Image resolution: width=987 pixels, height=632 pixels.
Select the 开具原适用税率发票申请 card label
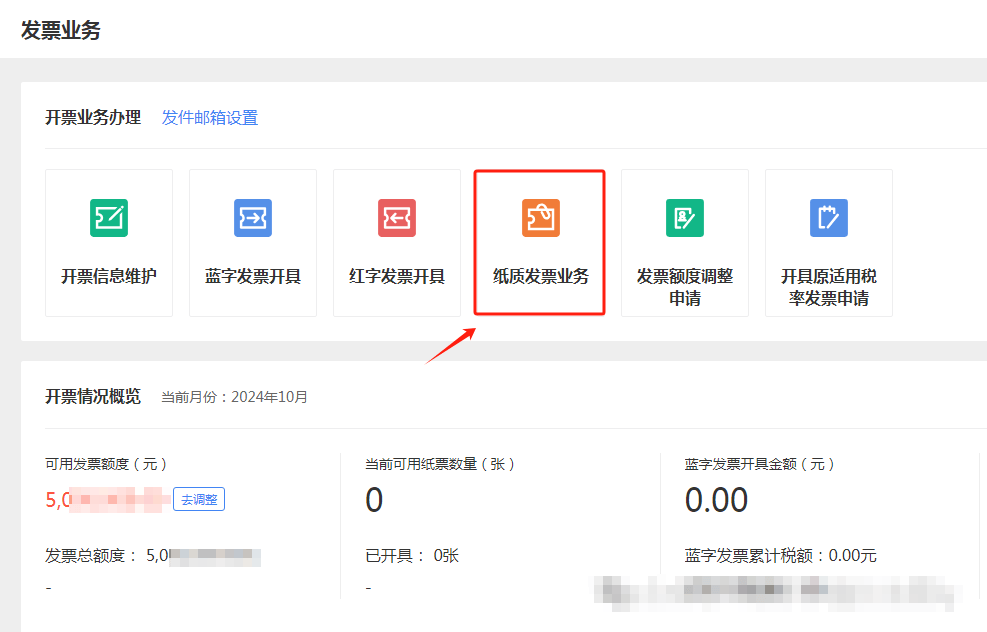click(x=829, y=287)
